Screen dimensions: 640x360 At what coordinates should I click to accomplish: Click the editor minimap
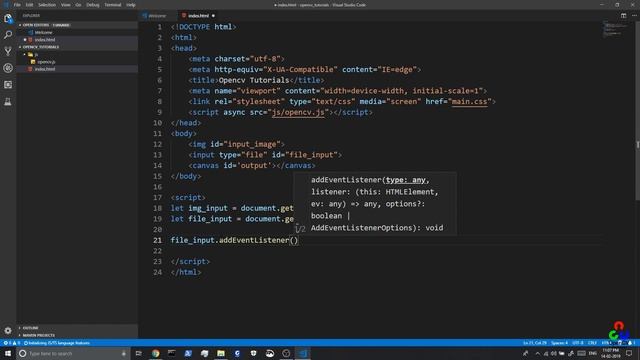(616, 30)
